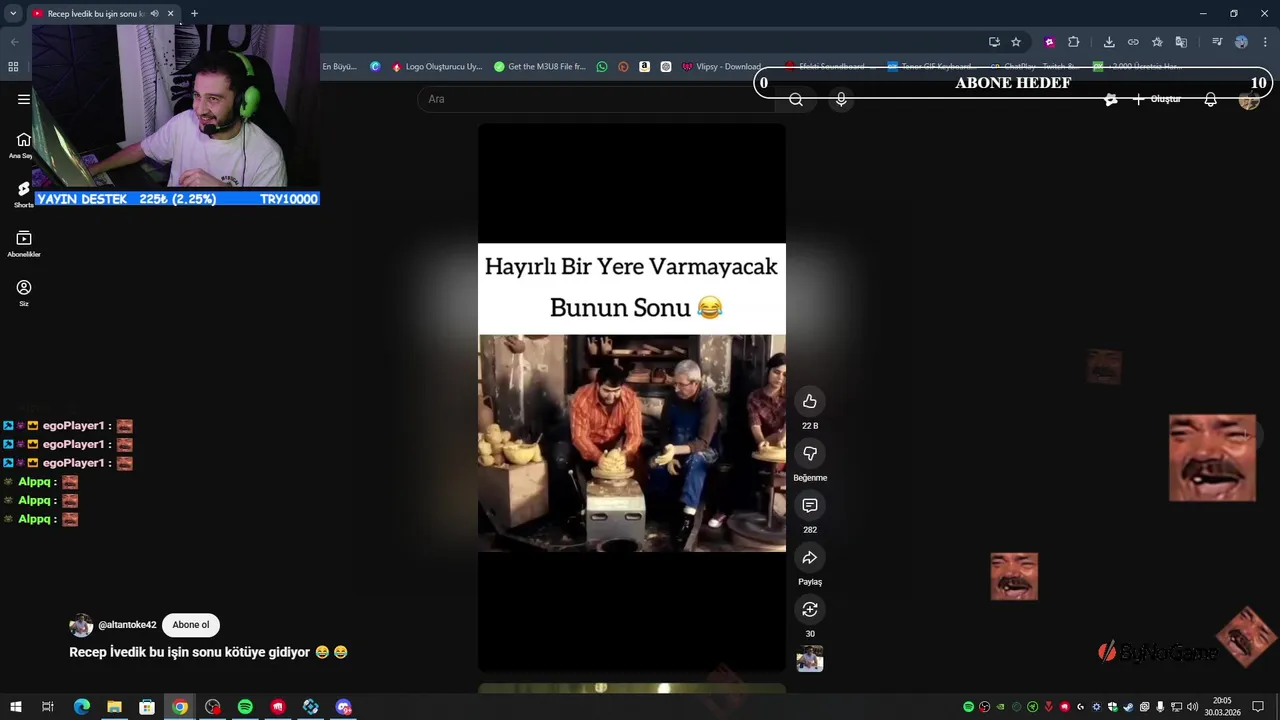Open the Oluştur create menu

pyautogui.click(x=1157, y=99)
